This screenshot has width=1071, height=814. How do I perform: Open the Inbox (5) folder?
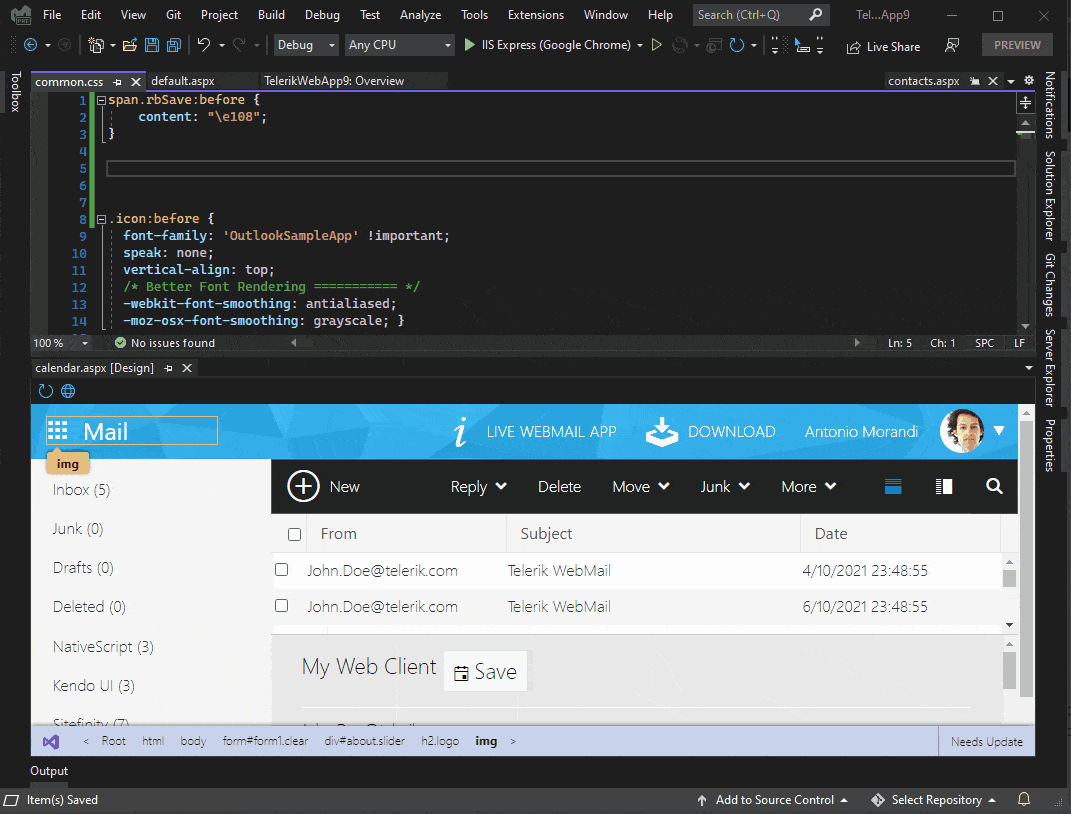click(x=81, y=490)
